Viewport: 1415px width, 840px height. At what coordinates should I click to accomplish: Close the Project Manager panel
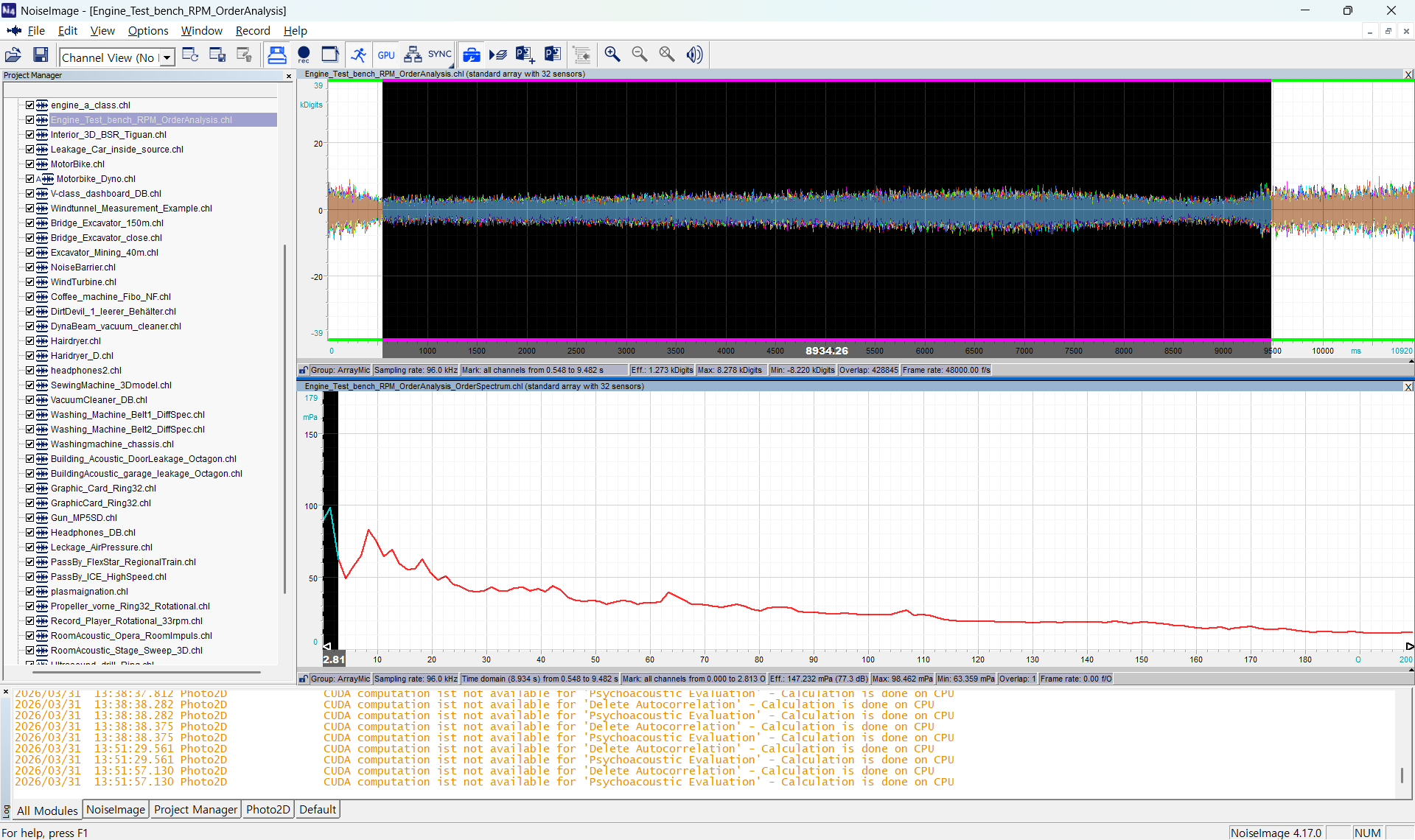pyautogui.click(x=289, y=76)
